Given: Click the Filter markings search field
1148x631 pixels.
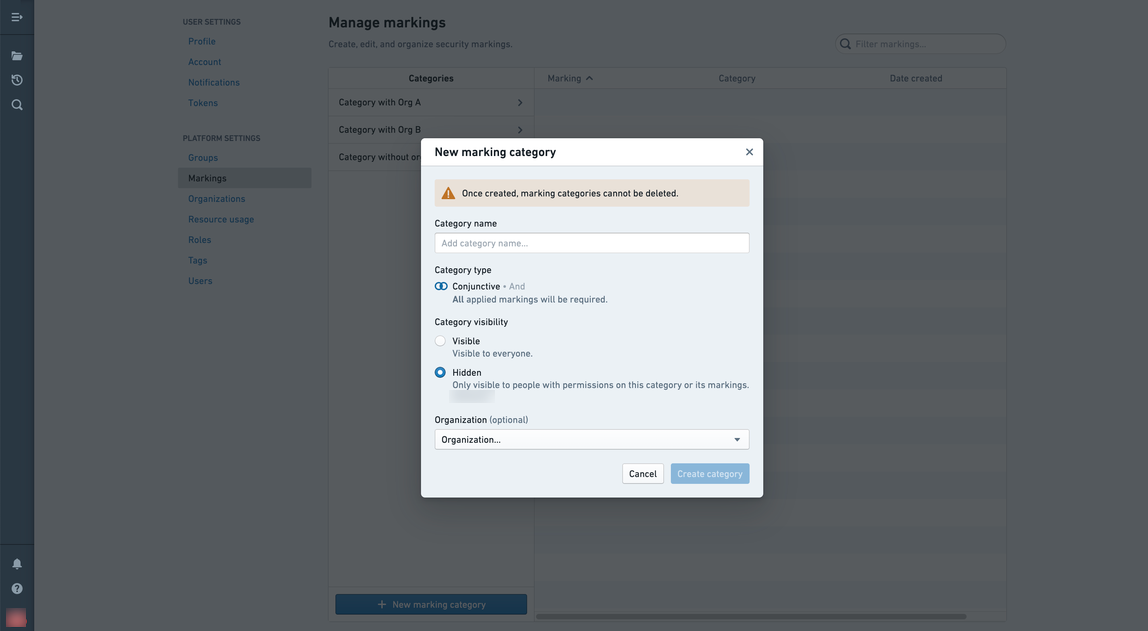Looking at the screenshot, I should pyautogui.click(x=920, y=44).
